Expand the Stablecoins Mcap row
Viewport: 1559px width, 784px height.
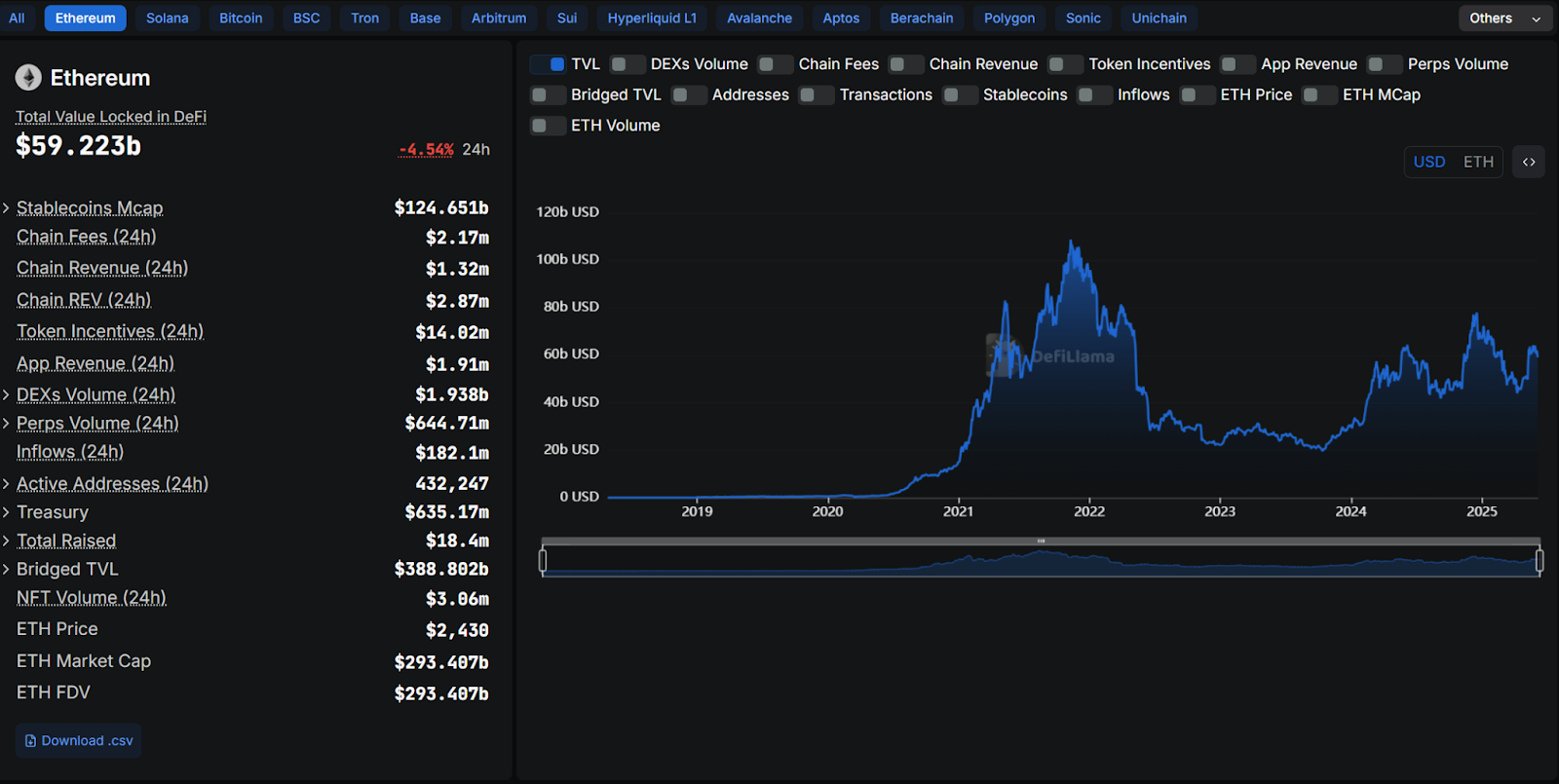click(x=6, y=208)
